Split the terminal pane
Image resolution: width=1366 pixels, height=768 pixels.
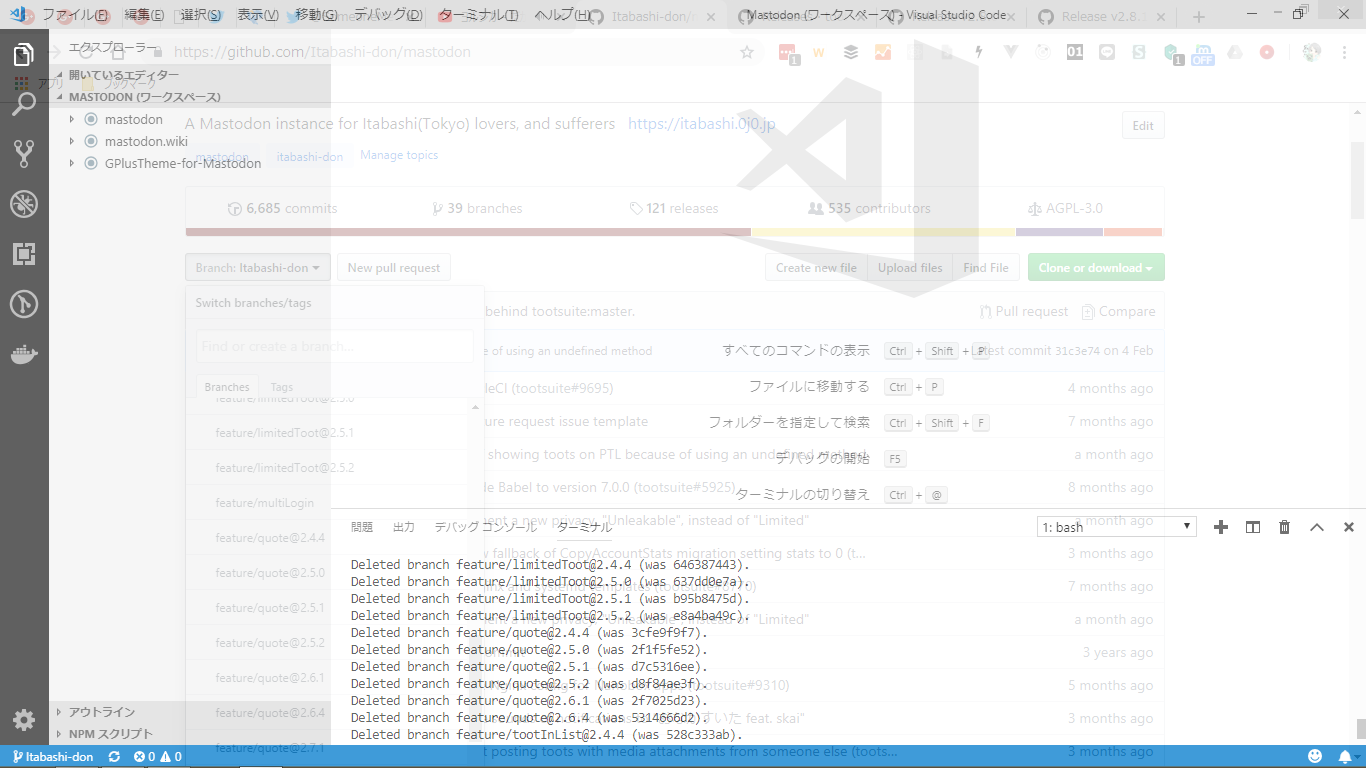(1252, 527)
